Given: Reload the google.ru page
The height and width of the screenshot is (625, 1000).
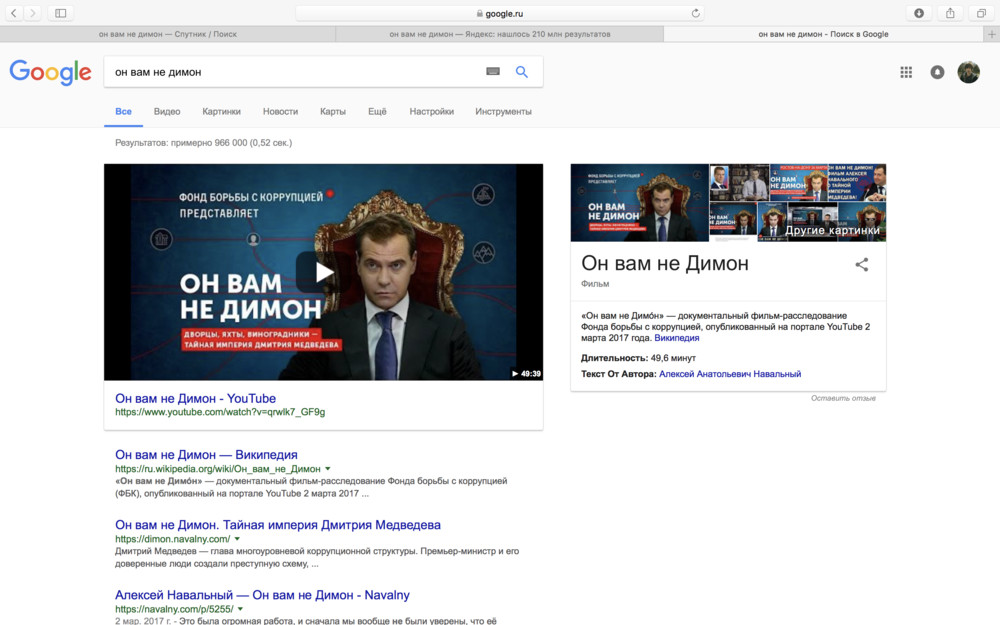Looking at the screenshot, I should click(695, 13).
